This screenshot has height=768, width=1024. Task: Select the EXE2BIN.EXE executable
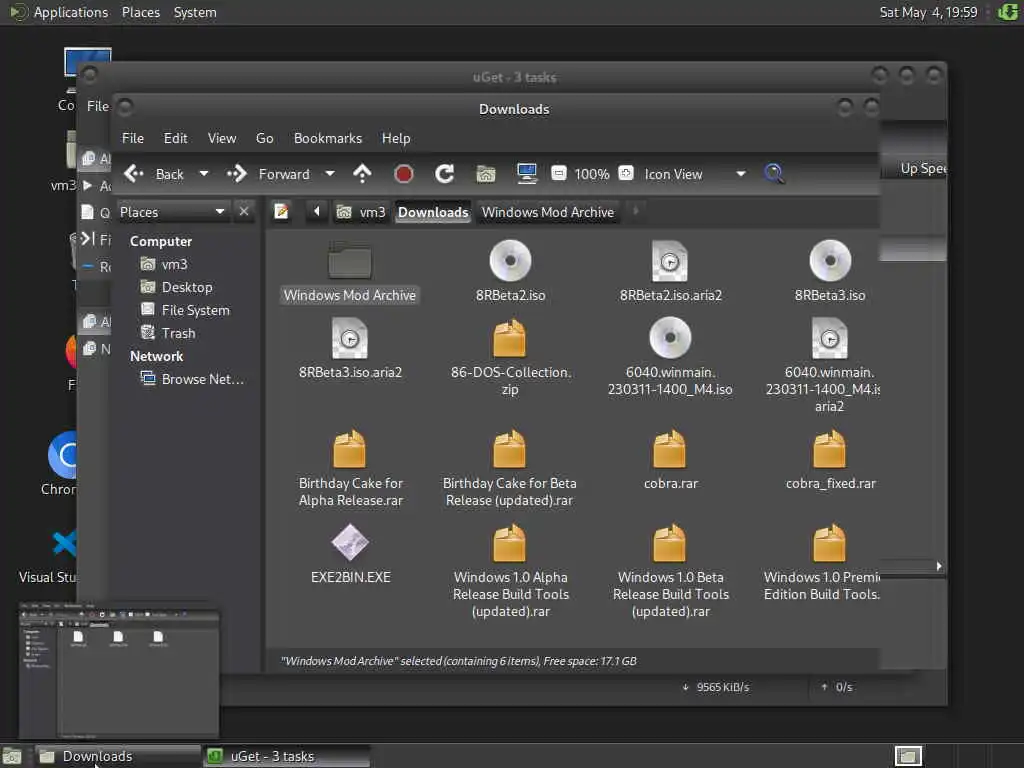(350, 554)
